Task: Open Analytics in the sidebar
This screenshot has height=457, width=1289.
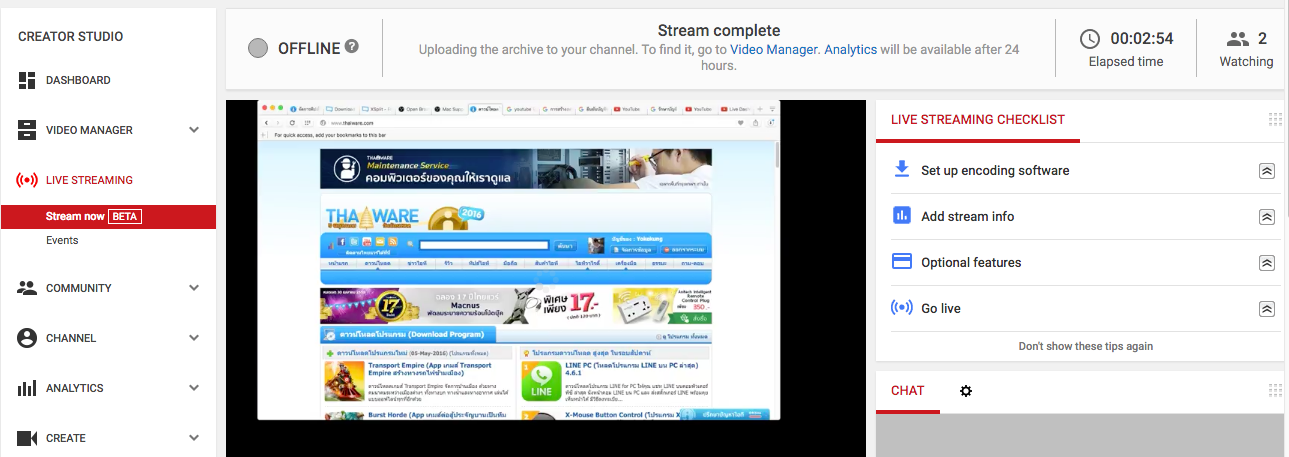Action: pos(75,388)
